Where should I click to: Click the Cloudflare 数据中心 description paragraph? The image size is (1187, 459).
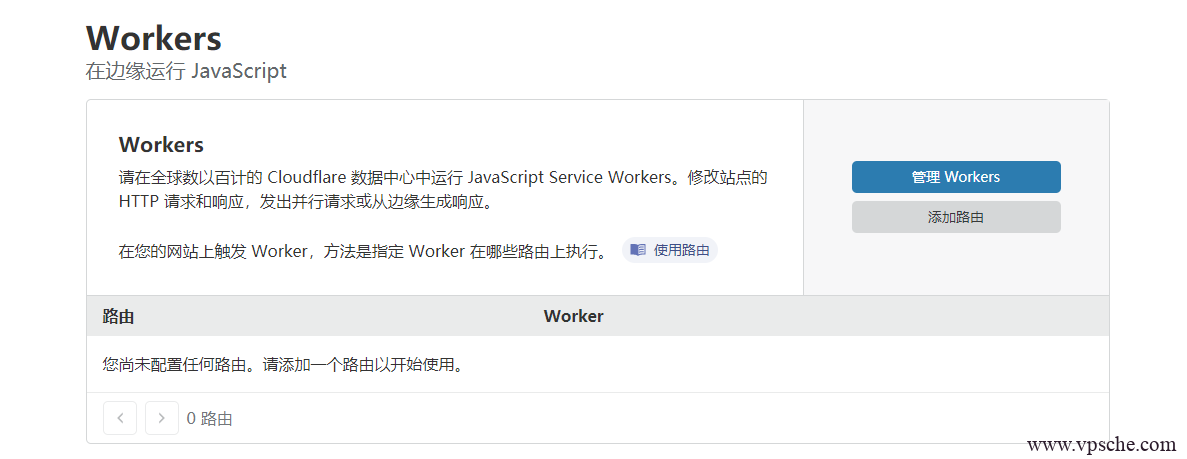pos(444,190)
